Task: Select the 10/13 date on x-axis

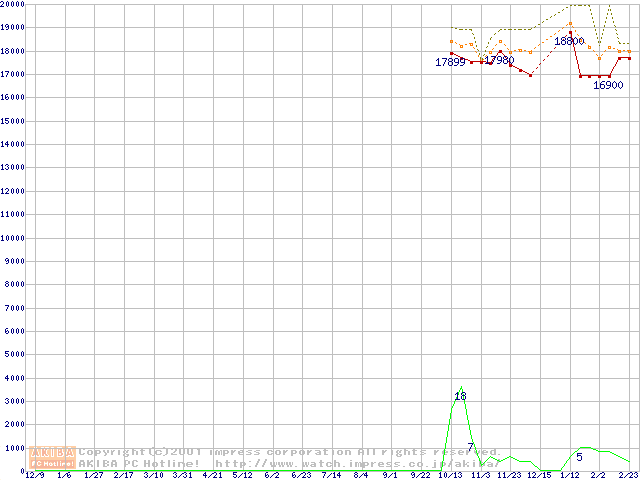Action: point(450,475)
